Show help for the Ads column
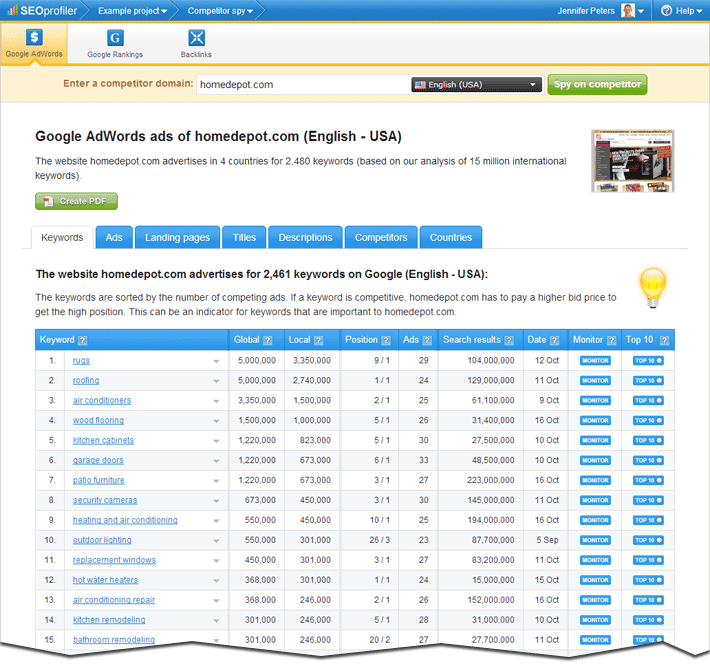This screenshot has height=664, width=710. 427,340
